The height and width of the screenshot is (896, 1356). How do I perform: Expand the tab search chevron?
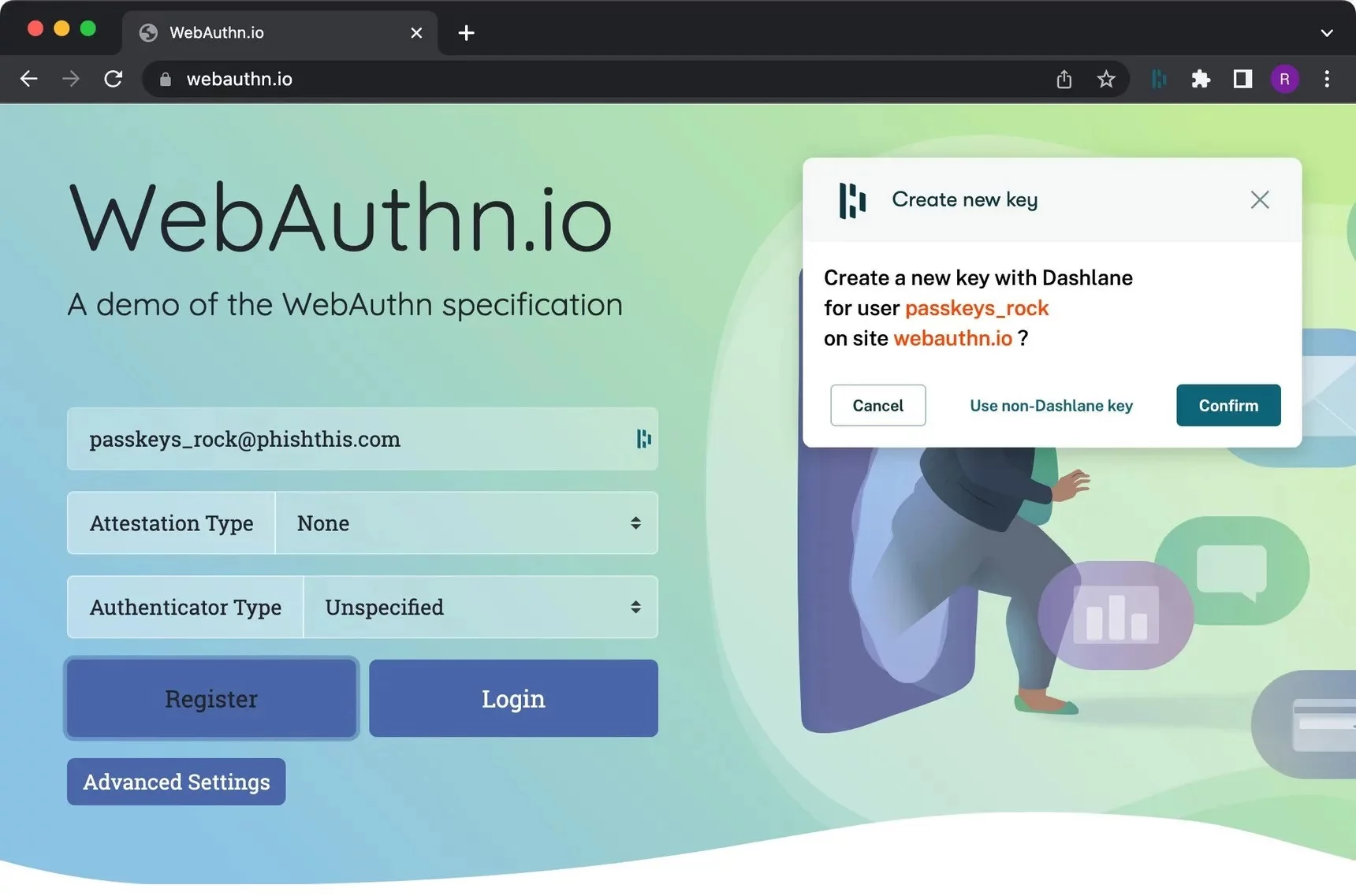coord(1327,33)
